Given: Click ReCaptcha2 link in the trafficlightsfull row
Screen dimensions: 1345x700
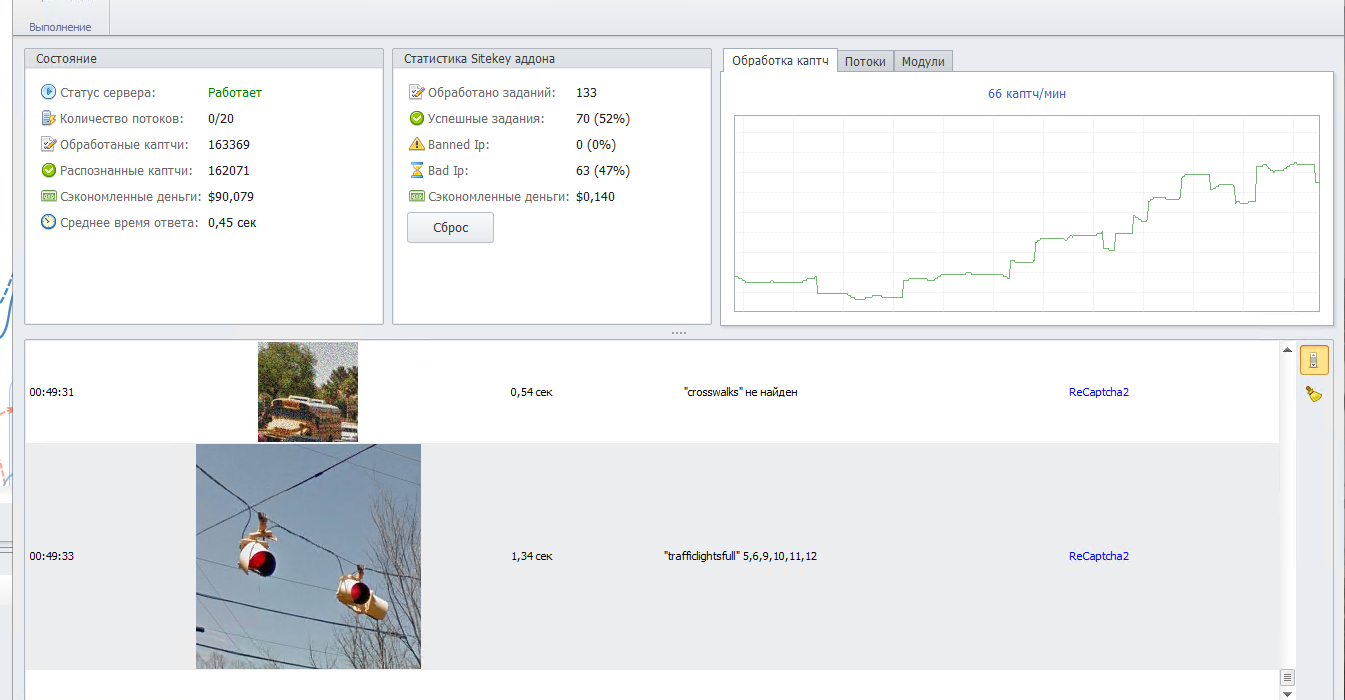Looking at the screenshot, I should [x=1098, y=556].
